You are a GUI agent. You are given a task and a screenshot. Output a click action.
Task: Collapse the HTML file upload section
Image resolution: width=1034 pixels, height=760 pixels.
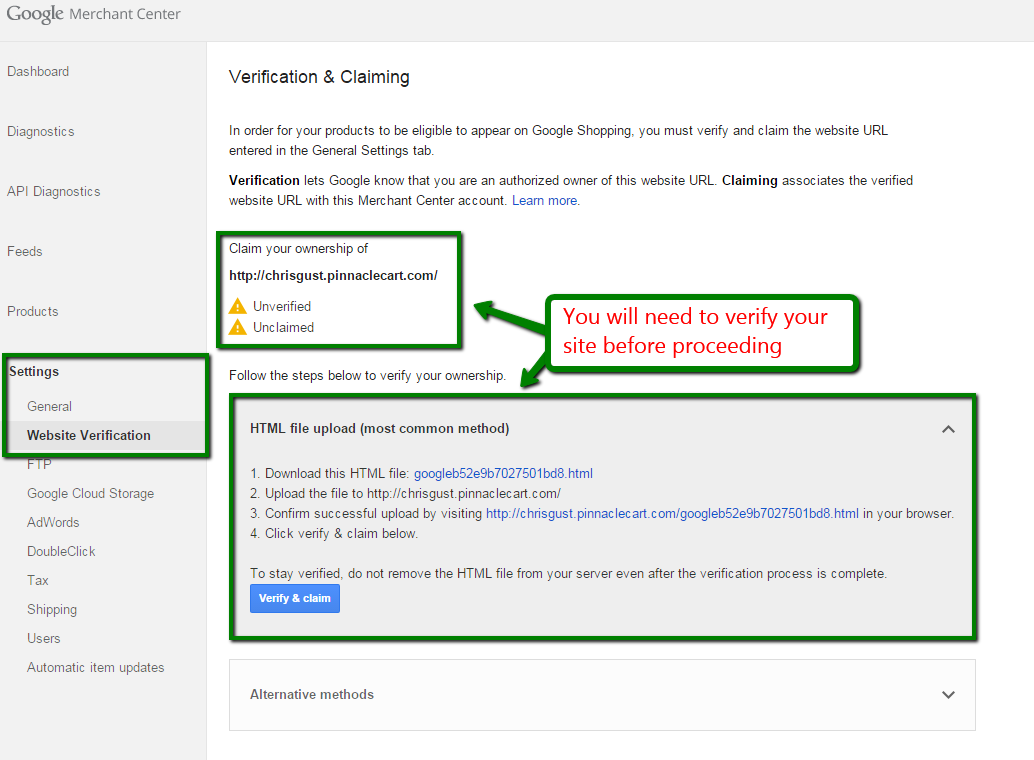tap(948, 429)
